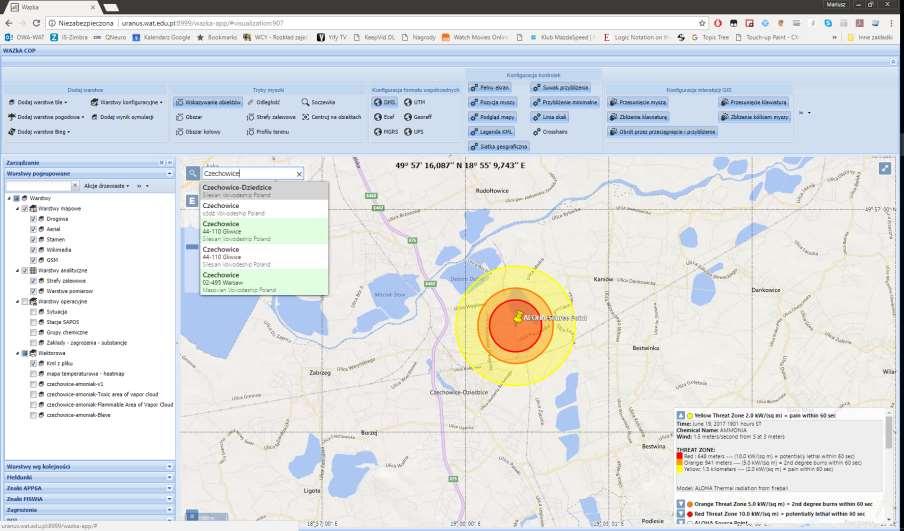Uncheck the Kml z pliku checkbox

pyautogui.click(x=33, y=364)
